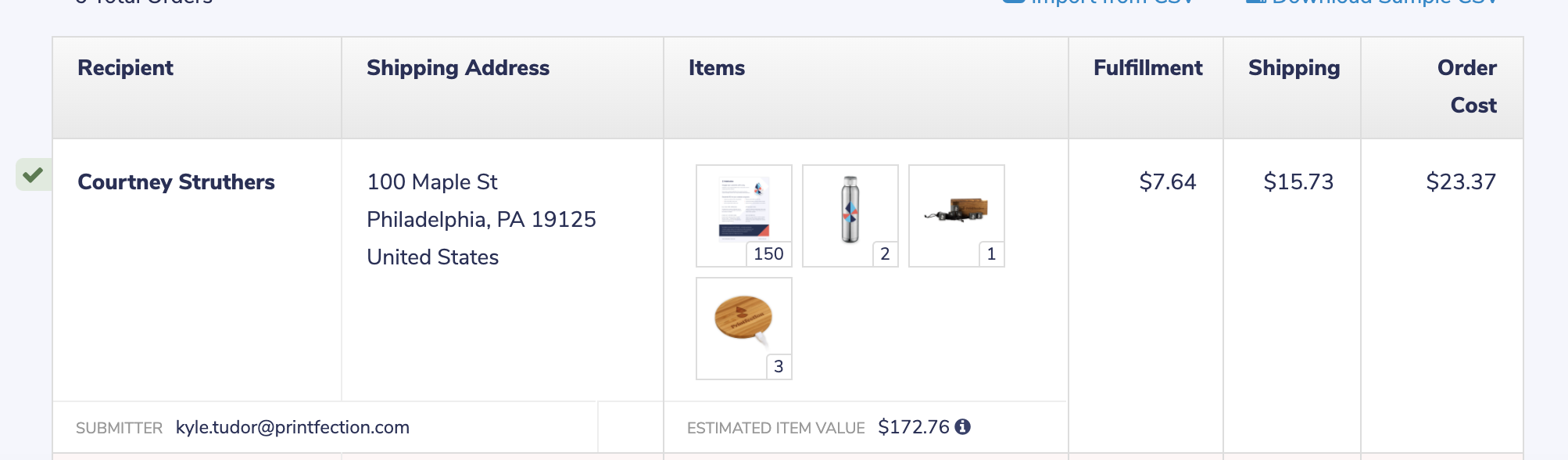Click the Fulfillment column header
Screen dimensions: 1568x460
point(1147,68)
